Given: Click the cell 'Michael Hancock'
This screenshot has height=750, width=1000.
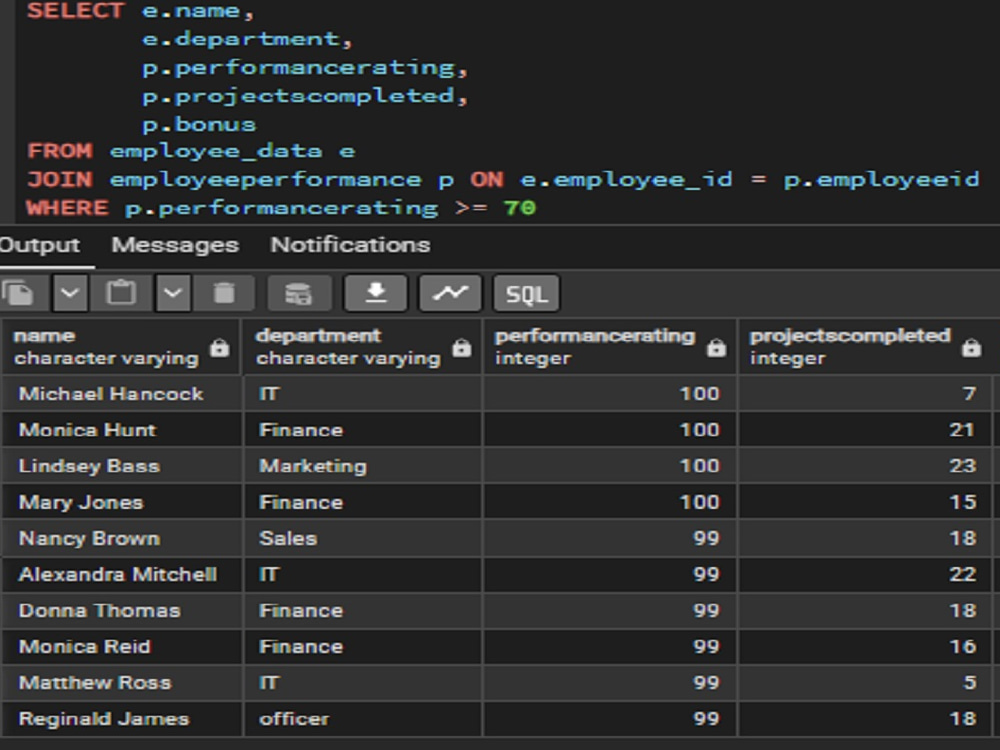Looking at the screenshot, I should tap(122, 393).
